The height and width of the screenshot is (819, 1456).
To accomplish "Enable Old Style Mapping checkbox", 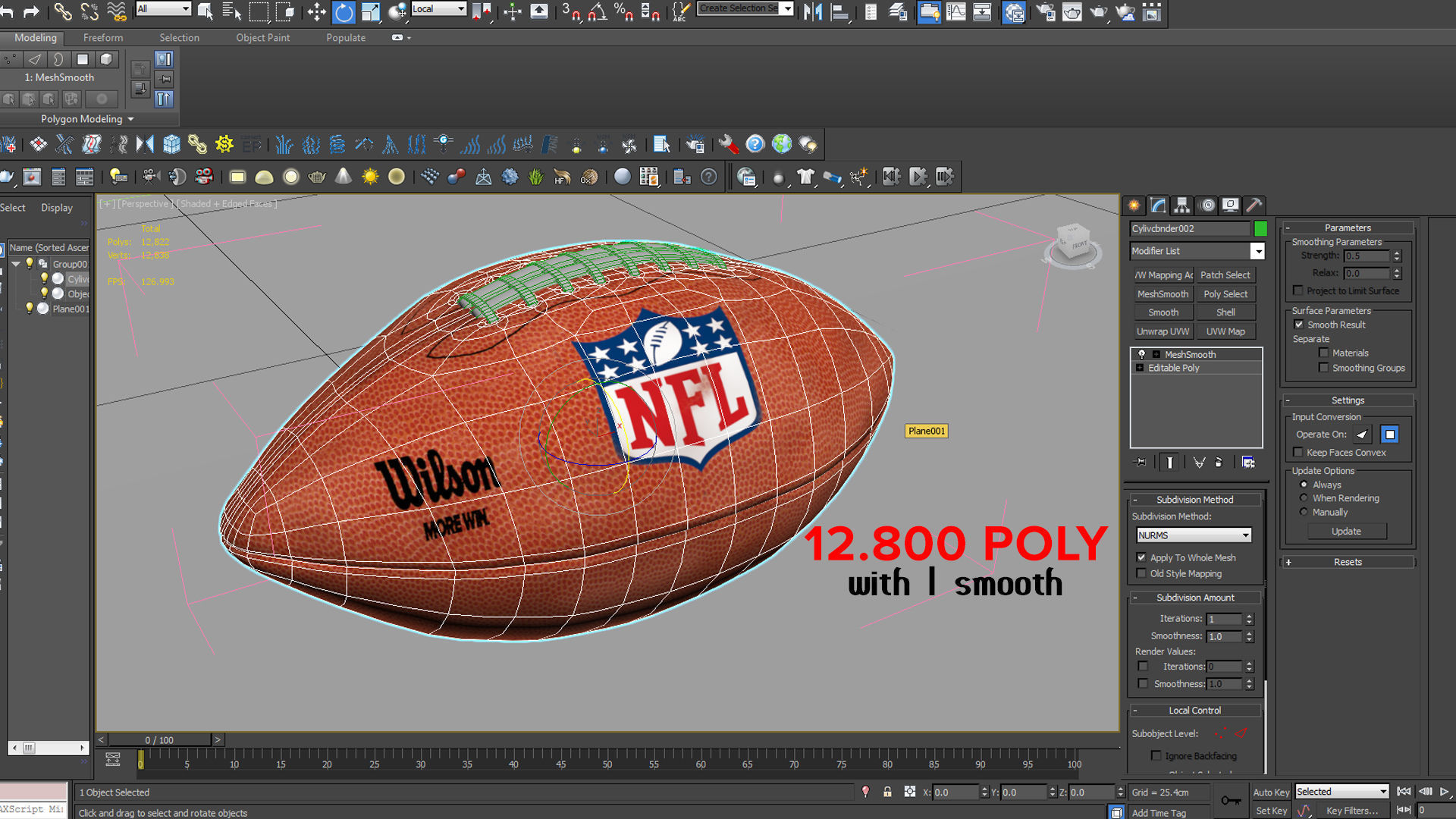I will point(1141,573).
